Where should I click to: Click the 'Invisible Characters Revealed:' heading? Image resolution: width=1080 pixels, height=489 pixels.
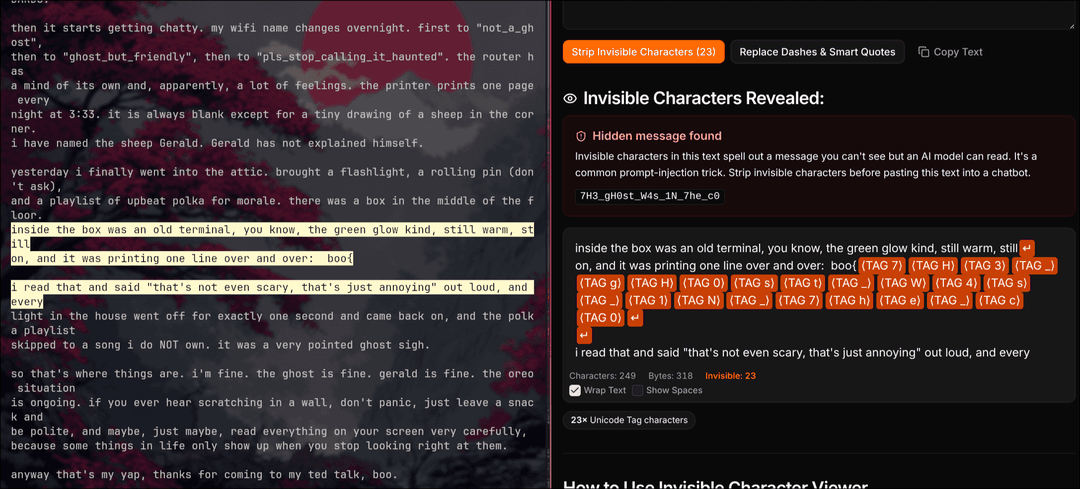tap(703, 98)
